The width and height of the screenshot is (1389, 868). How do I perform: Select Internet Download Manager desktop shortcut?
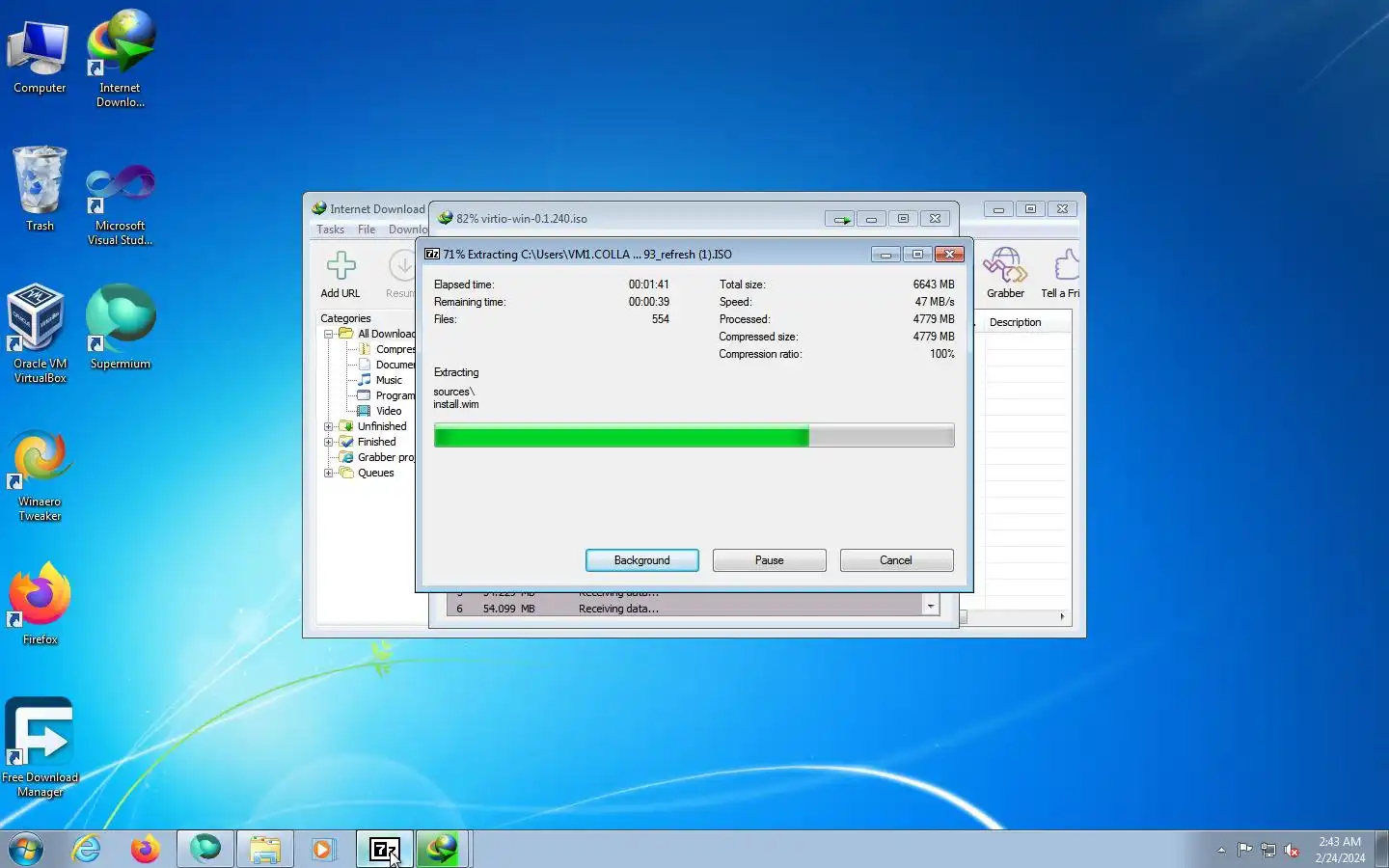point(120,58)
